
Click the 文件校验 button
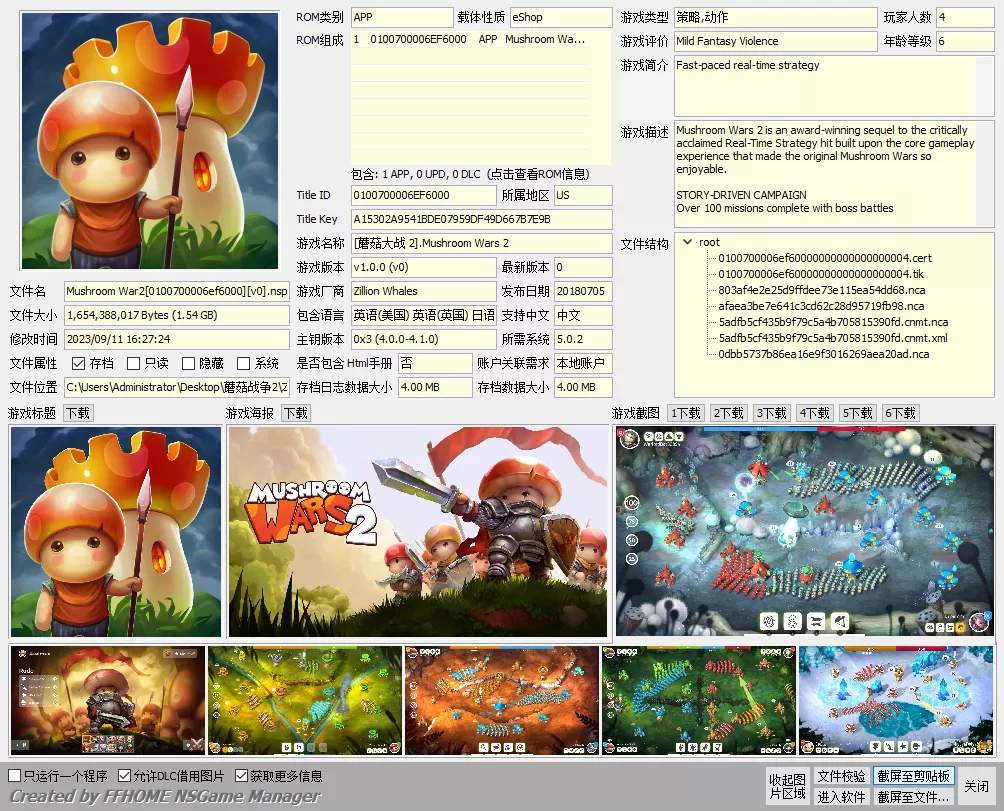841,774
